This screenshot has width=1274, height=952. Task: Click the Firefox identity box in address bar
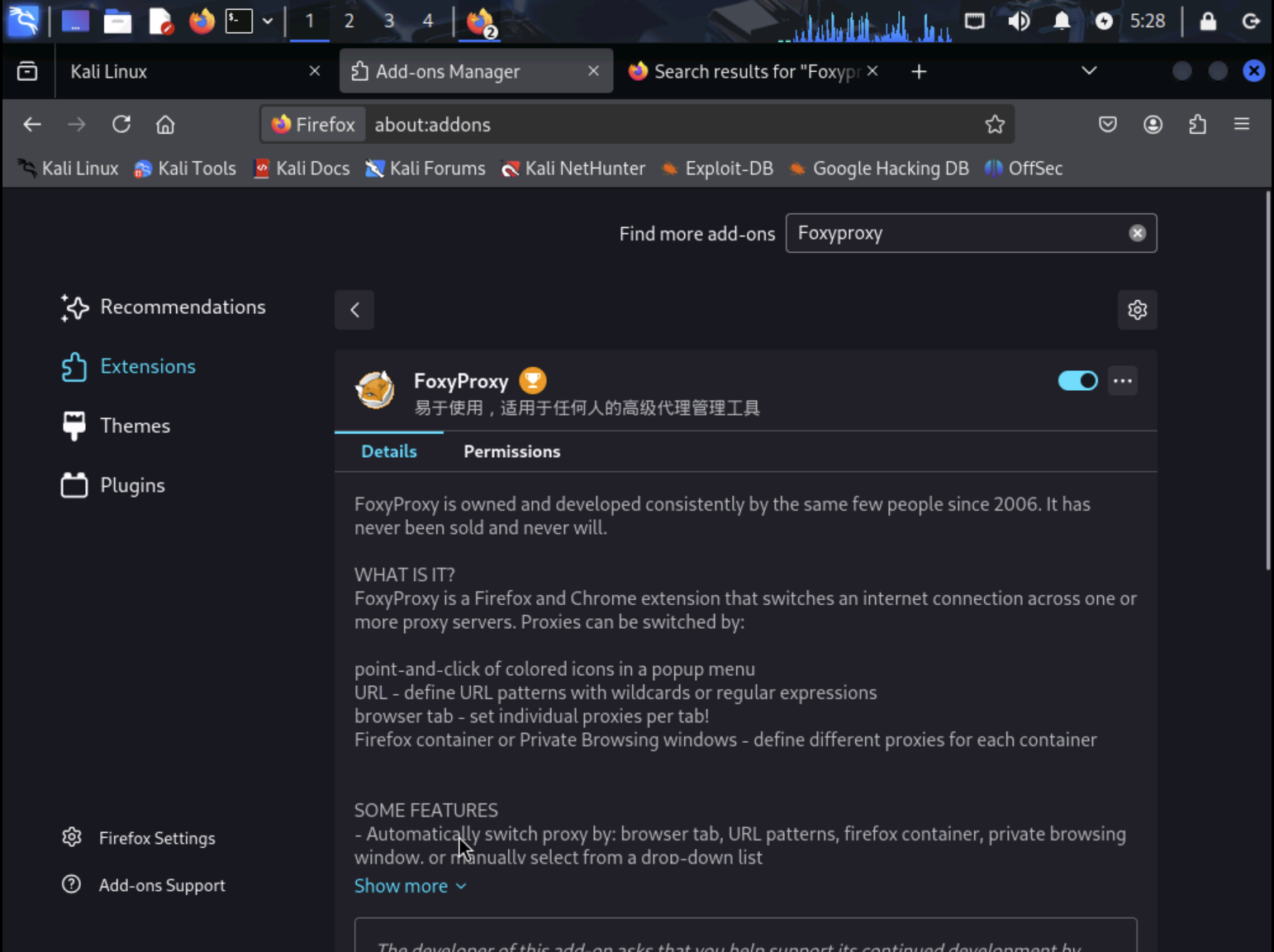click(x=314, y=125)
